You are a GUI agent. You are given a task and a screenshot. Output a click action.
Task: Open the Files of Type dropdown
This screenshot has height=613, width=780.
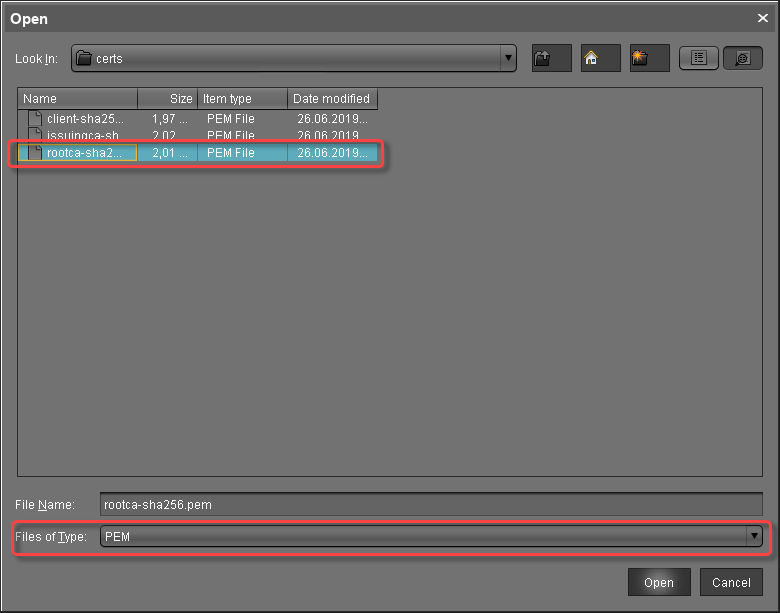755,537
